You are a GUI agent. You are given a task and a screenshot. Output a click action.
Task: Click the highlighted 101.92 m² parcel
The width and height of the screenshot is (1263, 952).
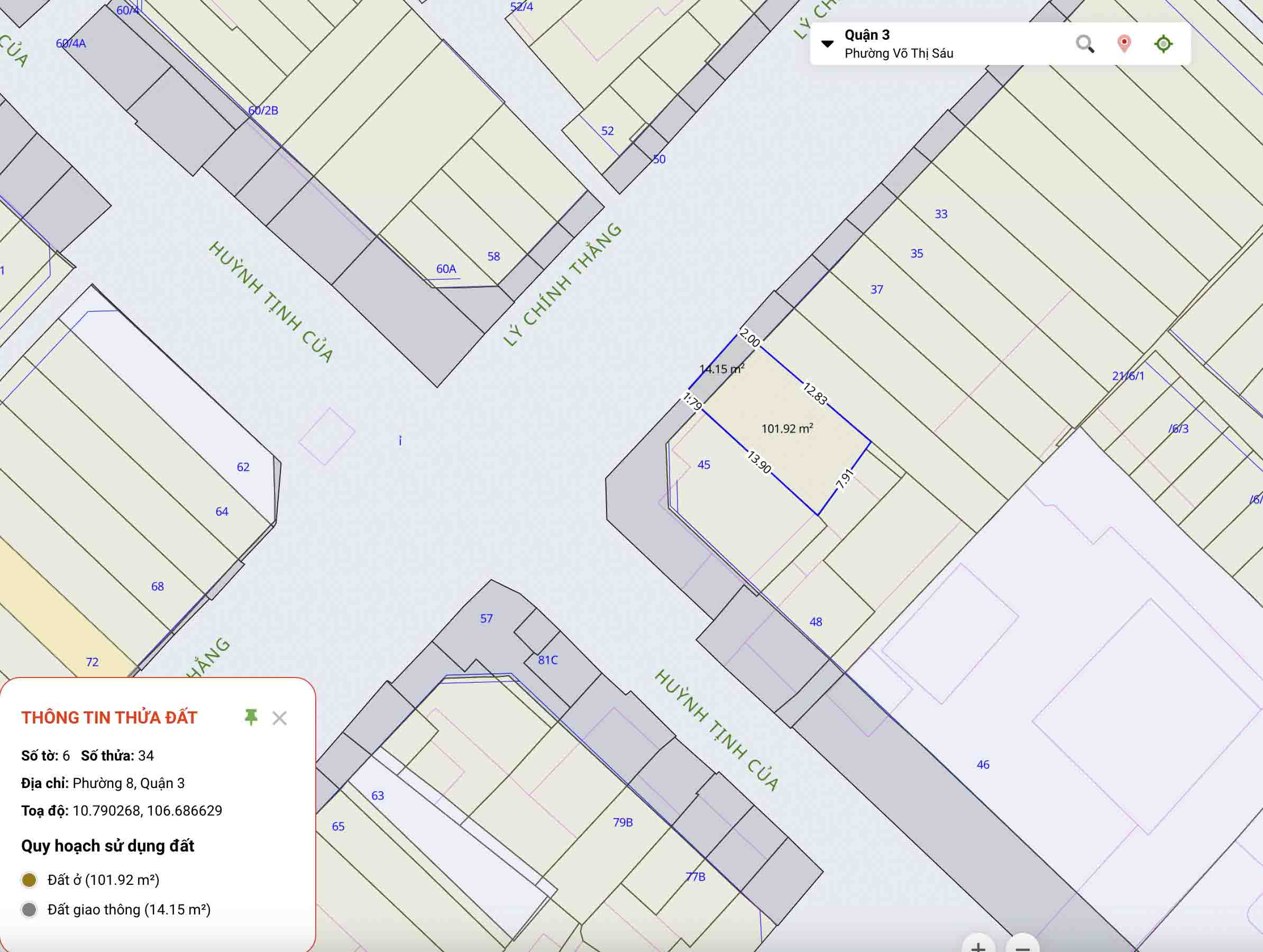tap(787, 429)
